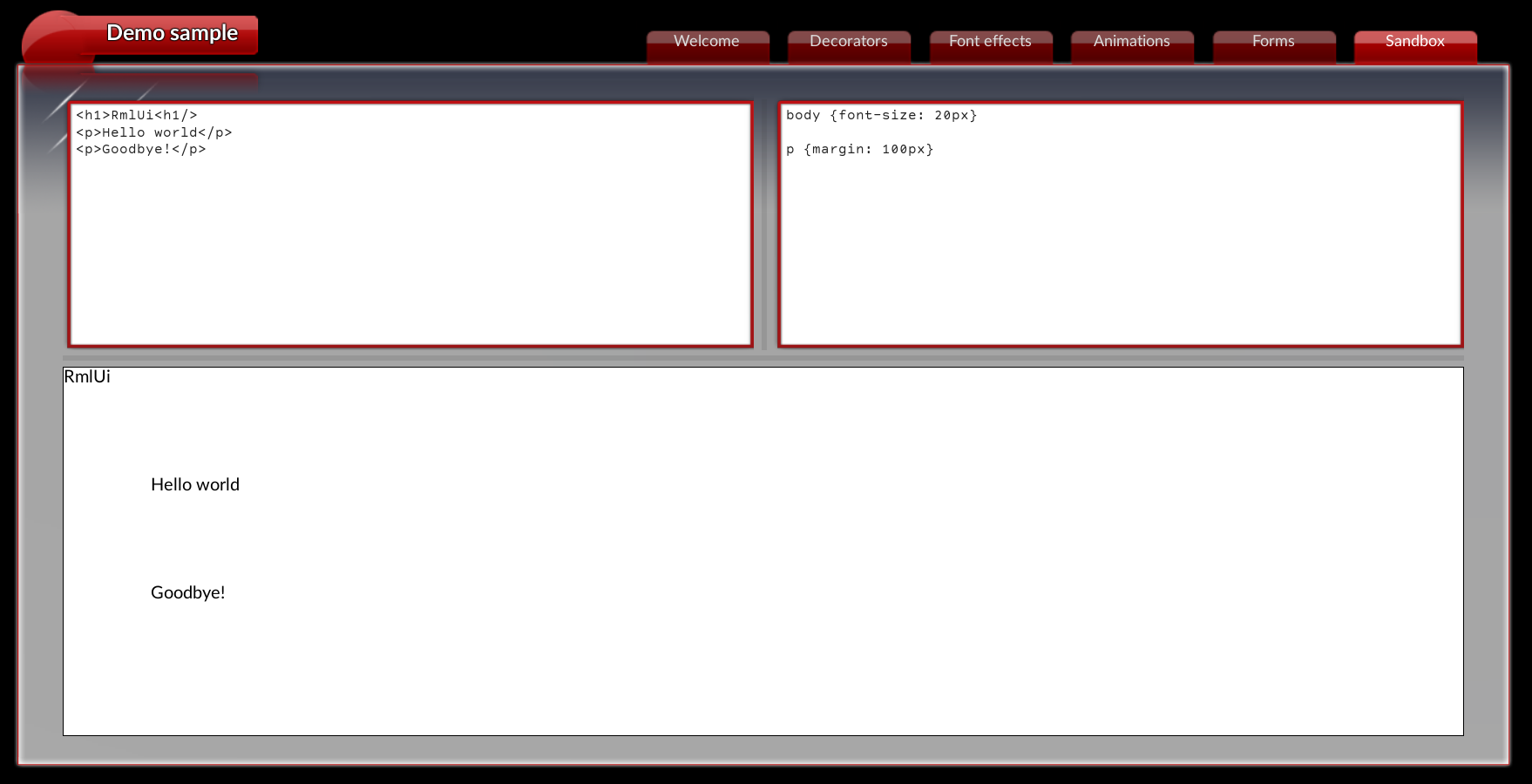
Task: Switch to the Welcome tab
Action: coord(708,40)
